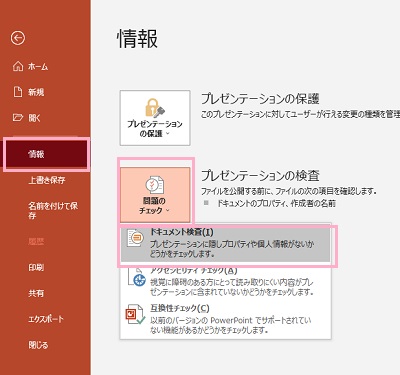
Task: Open the 印刷 page
Action: [36, 267]
